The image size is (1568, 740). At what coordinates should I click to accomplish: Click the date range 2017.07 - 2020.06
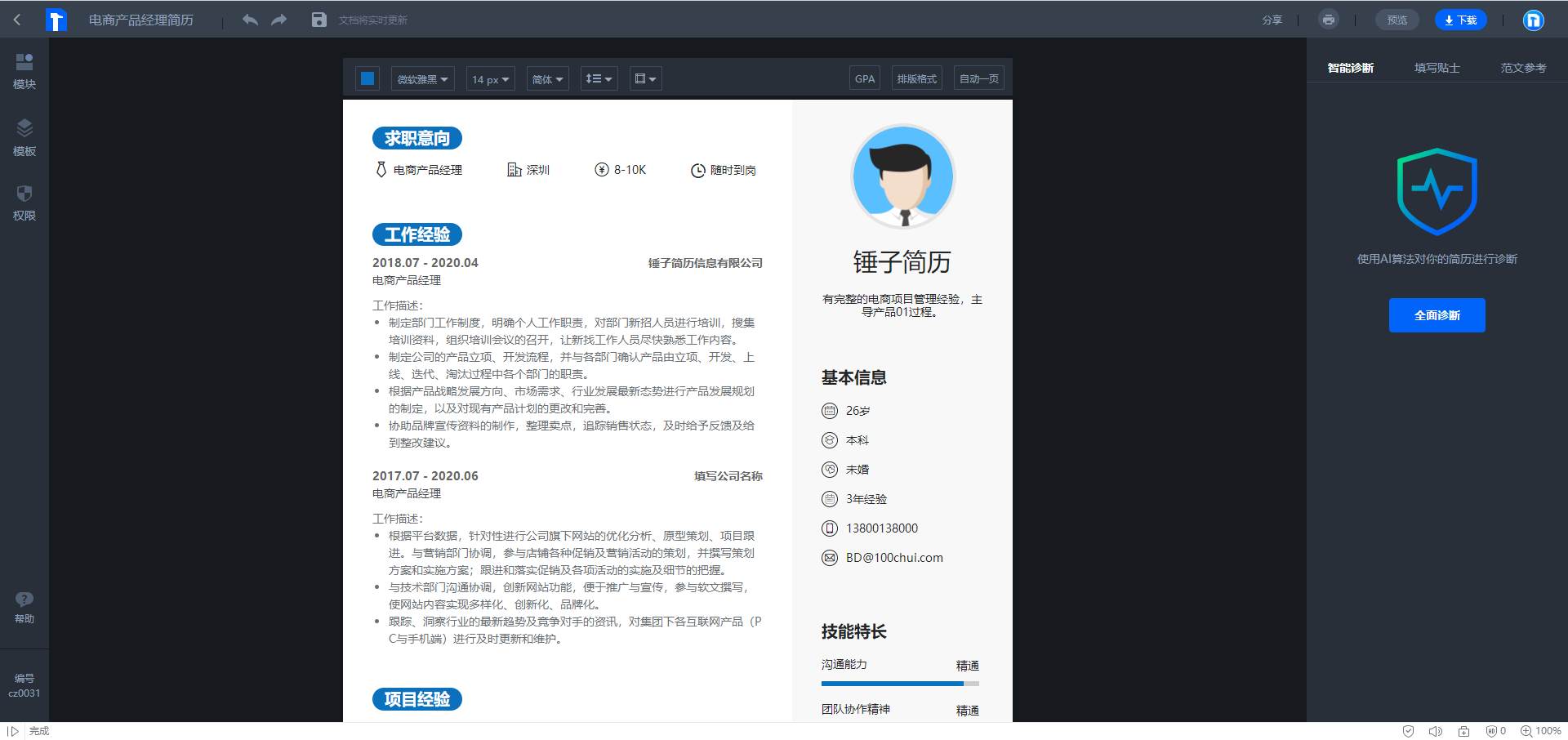(x=425, y=476)
